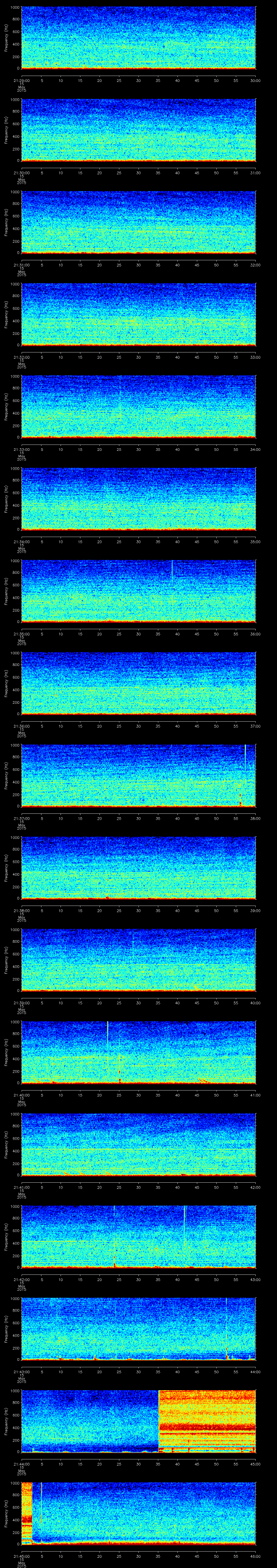The height and width of the screenshot is (1568, 277).
Task: Click the "21:42:00" start time label
Action: pos(21,1279)
